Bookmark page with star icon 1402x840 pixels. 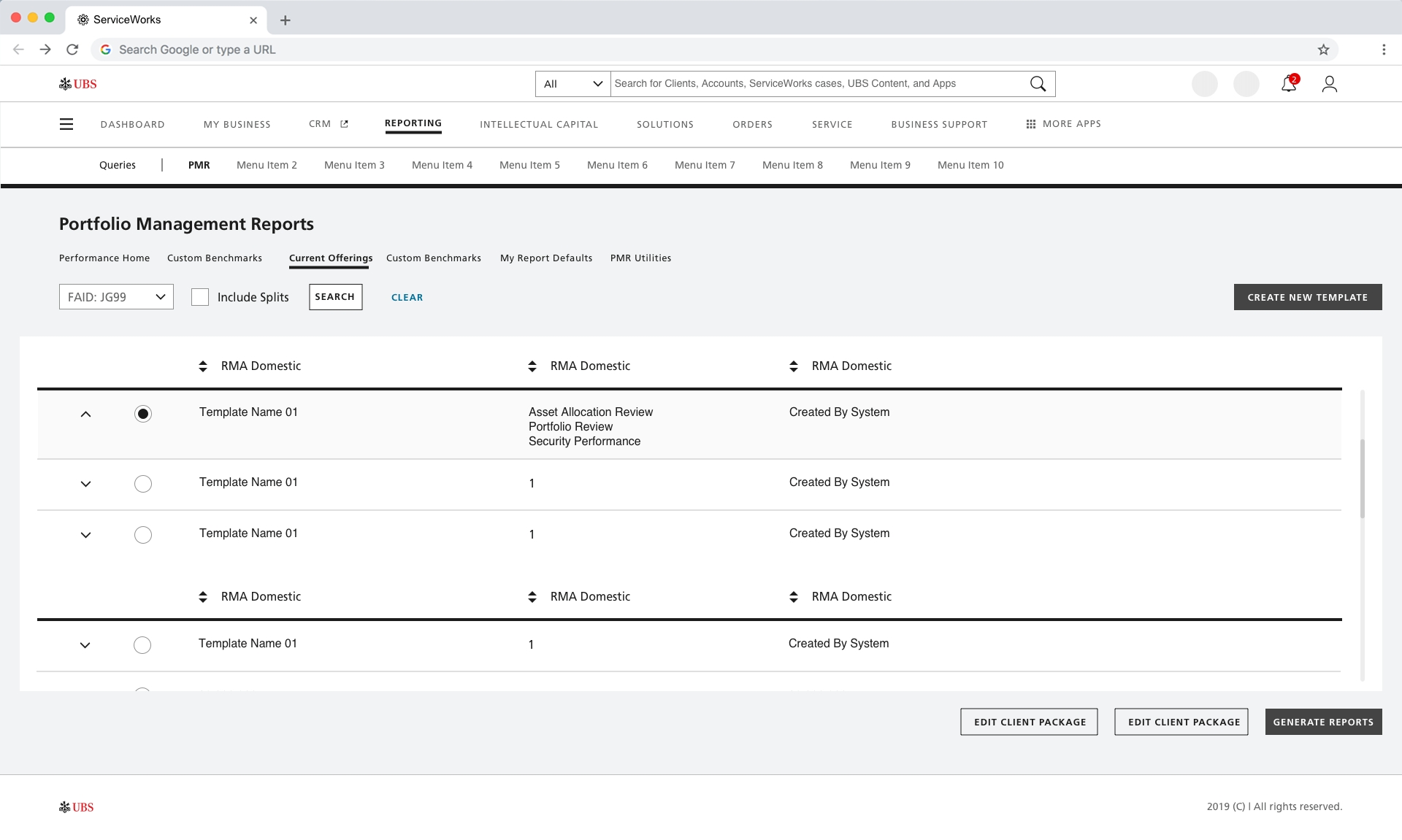[1323, 50]
